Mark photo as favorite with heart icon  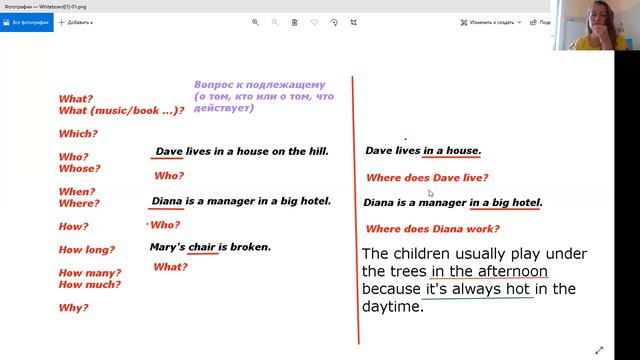[x=314, y=22]
